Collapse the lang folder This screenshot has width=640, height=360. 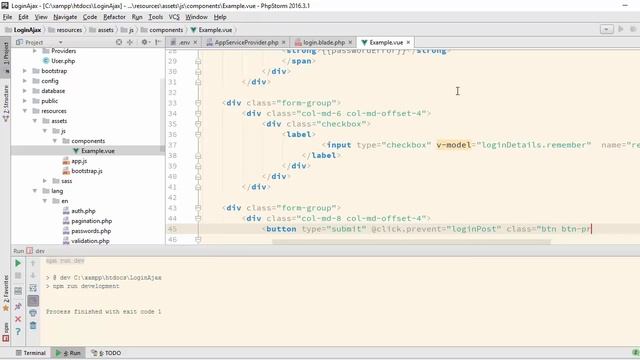35,191
